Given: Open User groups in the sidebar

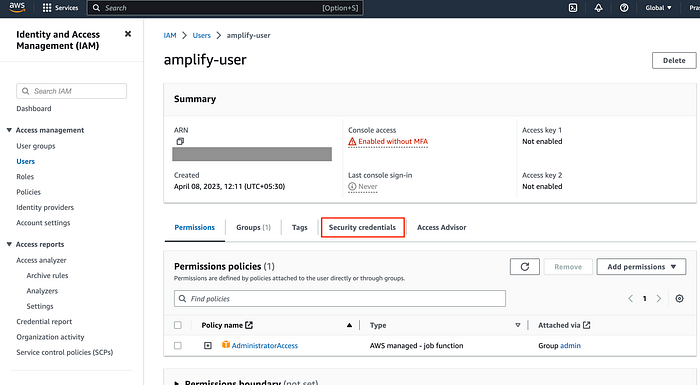Looking at the screenshot, I should (36, 146).
